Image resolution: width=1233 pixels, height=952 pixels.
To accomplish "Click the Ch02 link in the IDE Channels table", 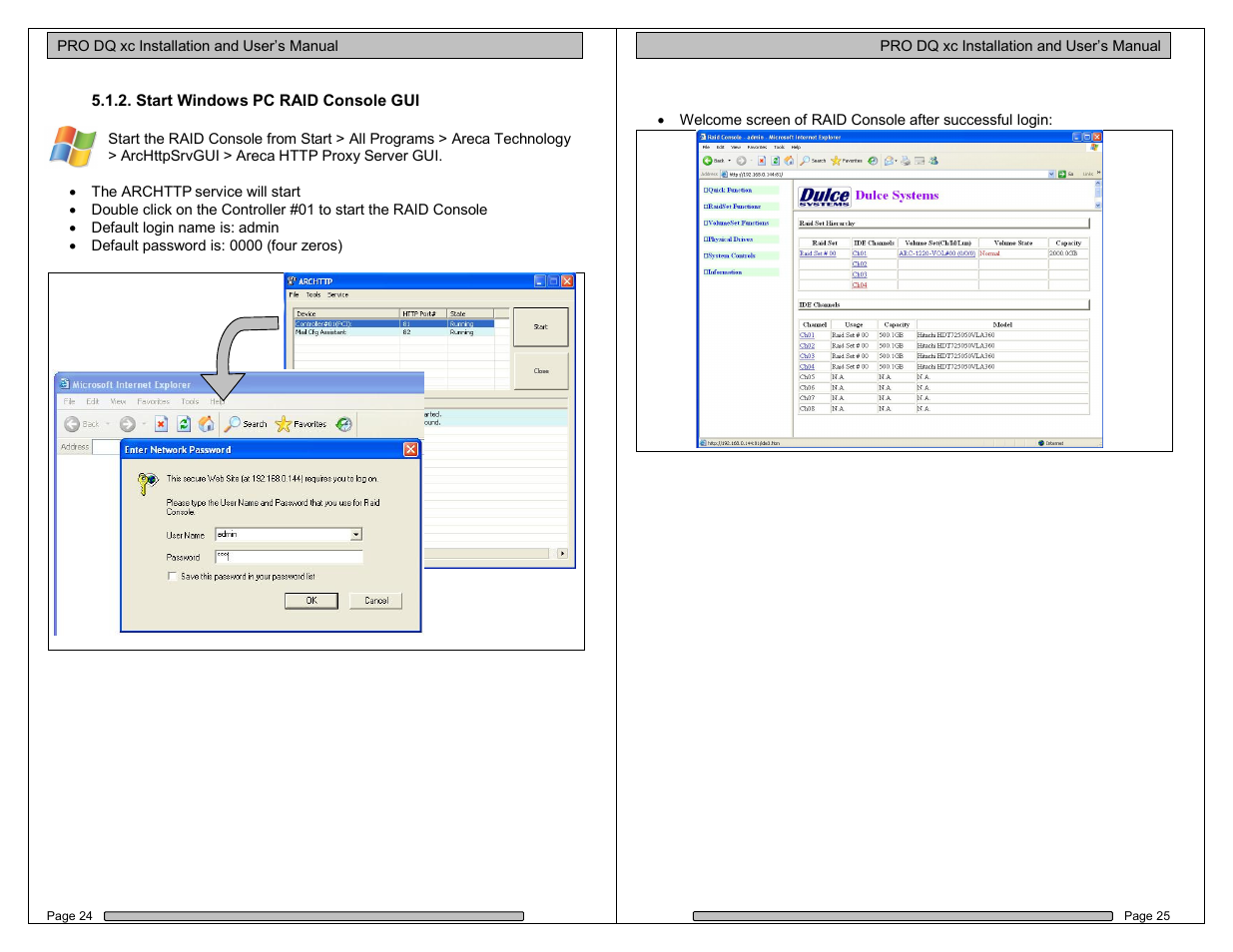I will [807, 346].
